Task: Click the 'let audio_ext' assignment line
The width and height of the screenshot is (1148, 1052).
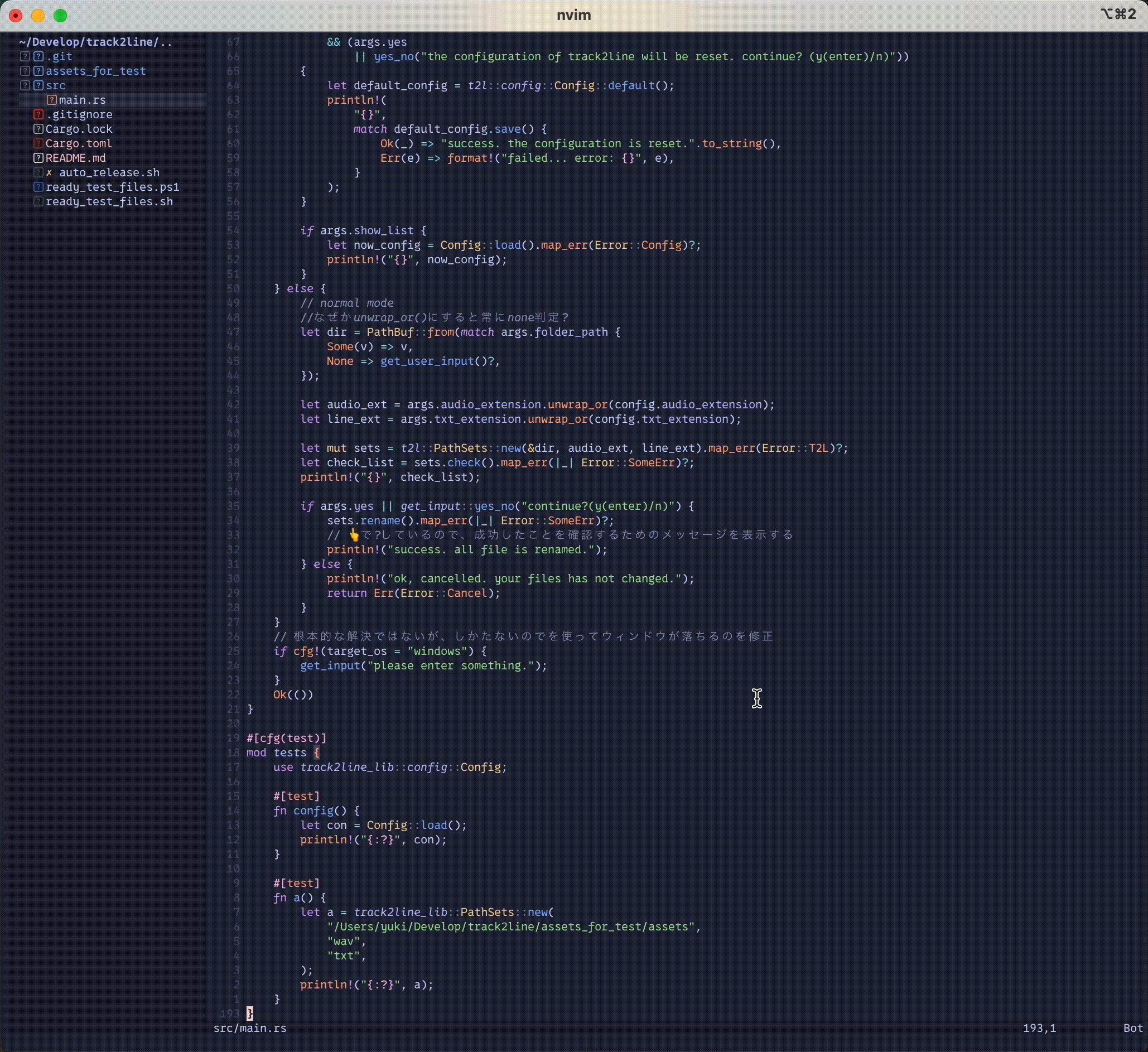Action: (x=538, y=405)
